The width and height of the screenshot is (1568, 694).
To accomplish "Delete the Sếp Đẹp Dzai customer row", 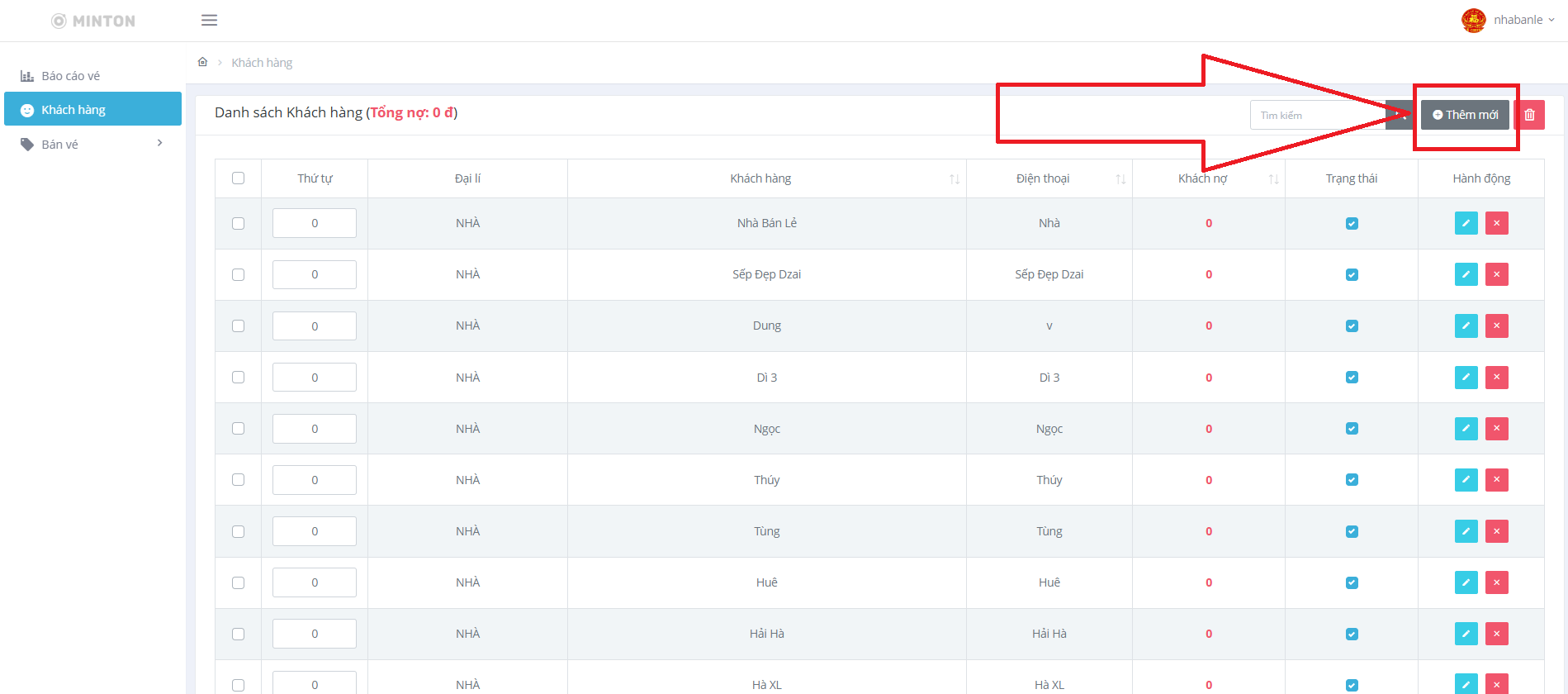I will 1496,274.
